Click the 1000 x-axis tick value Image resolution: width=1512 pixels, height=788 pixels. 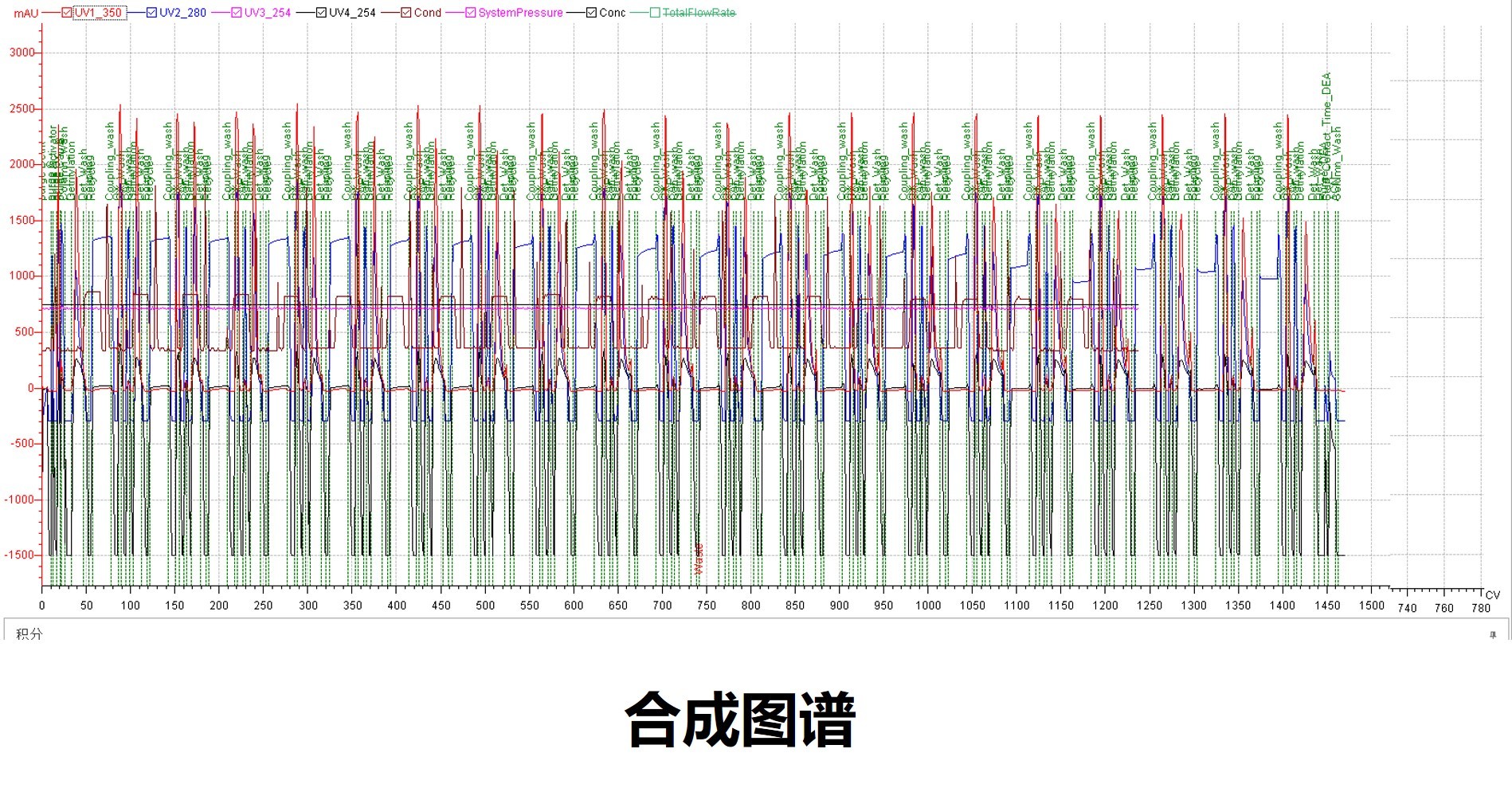(x=928, y=606)
